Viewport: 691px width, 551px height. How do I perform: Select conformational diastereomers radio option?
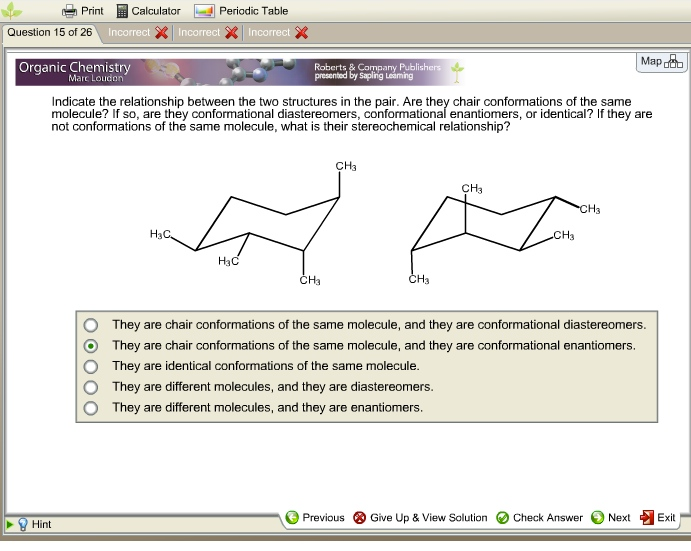click(91, 325)
